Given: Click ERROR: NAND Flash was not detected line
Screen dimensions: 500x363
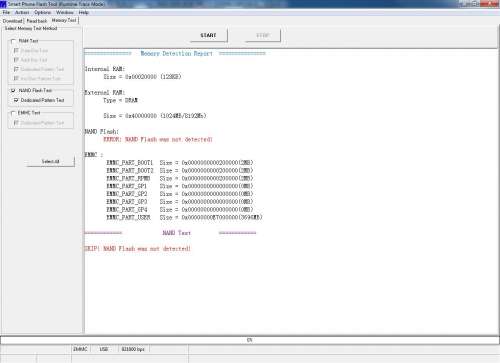Looking at the screenshot, I should coord(158,139).
